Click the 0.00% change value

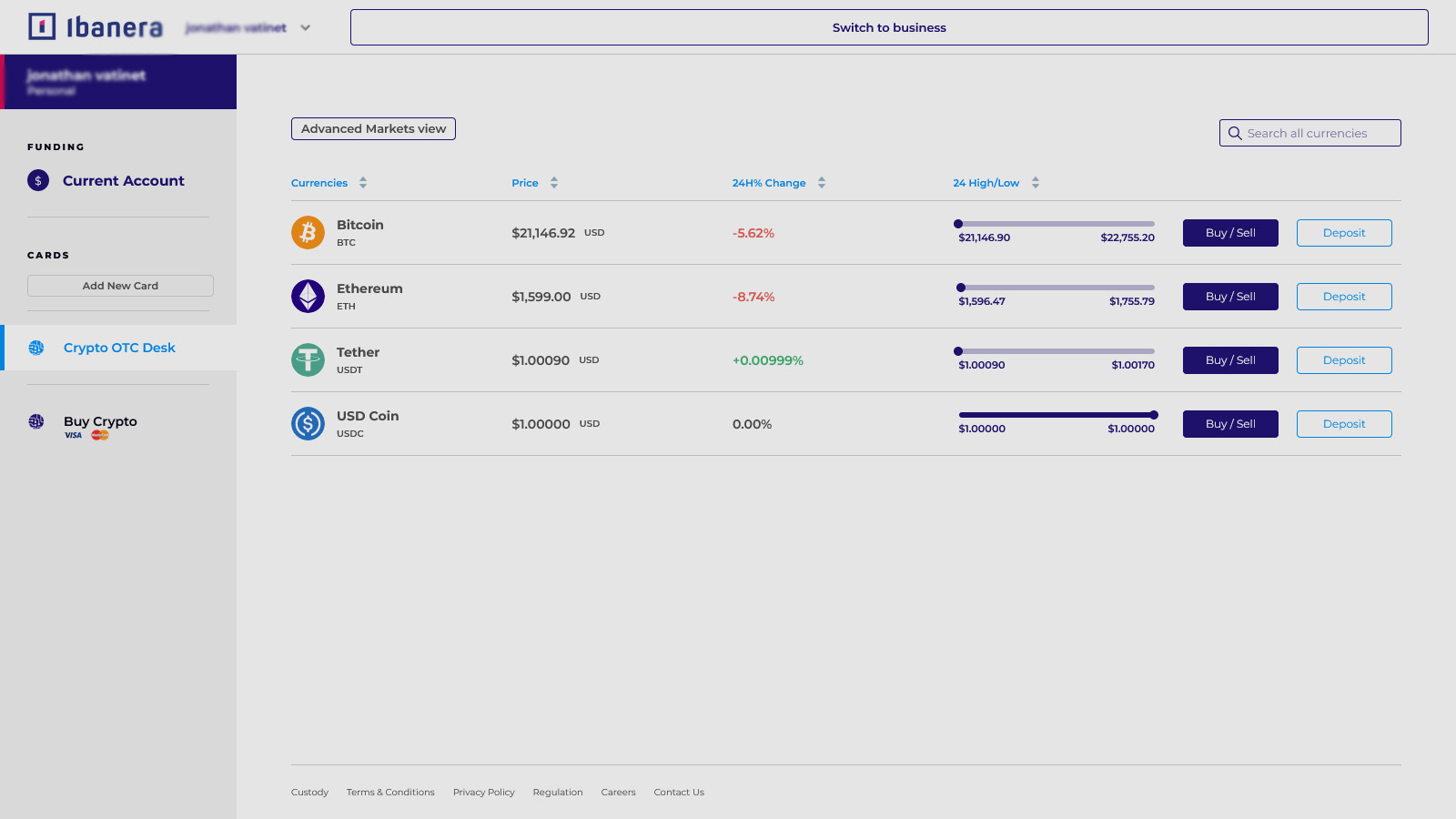point(752,424)
